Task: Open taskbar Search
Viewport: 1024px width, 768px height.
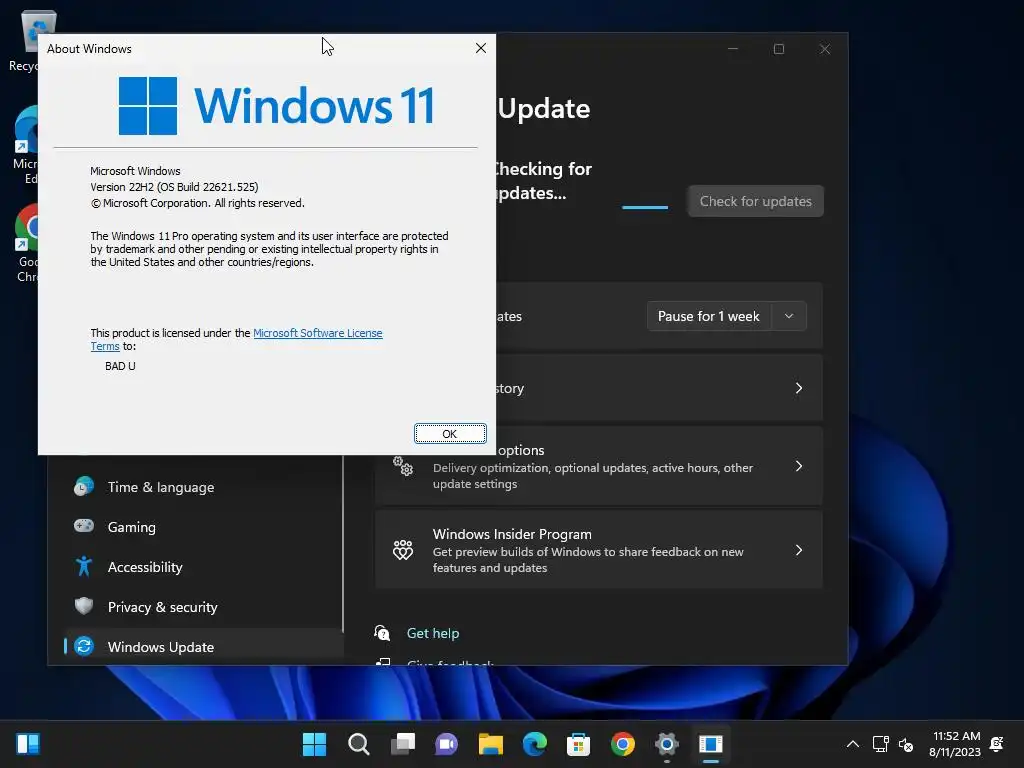Action: click(359, 744)
